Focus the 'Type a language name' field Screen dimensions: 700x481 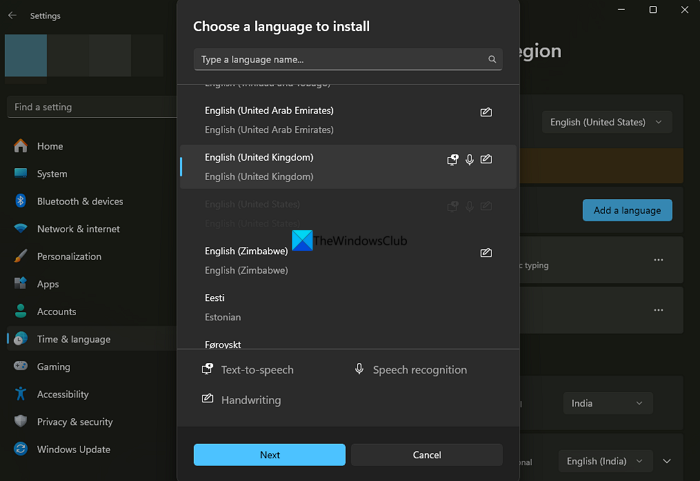click(x=340, y=60)
